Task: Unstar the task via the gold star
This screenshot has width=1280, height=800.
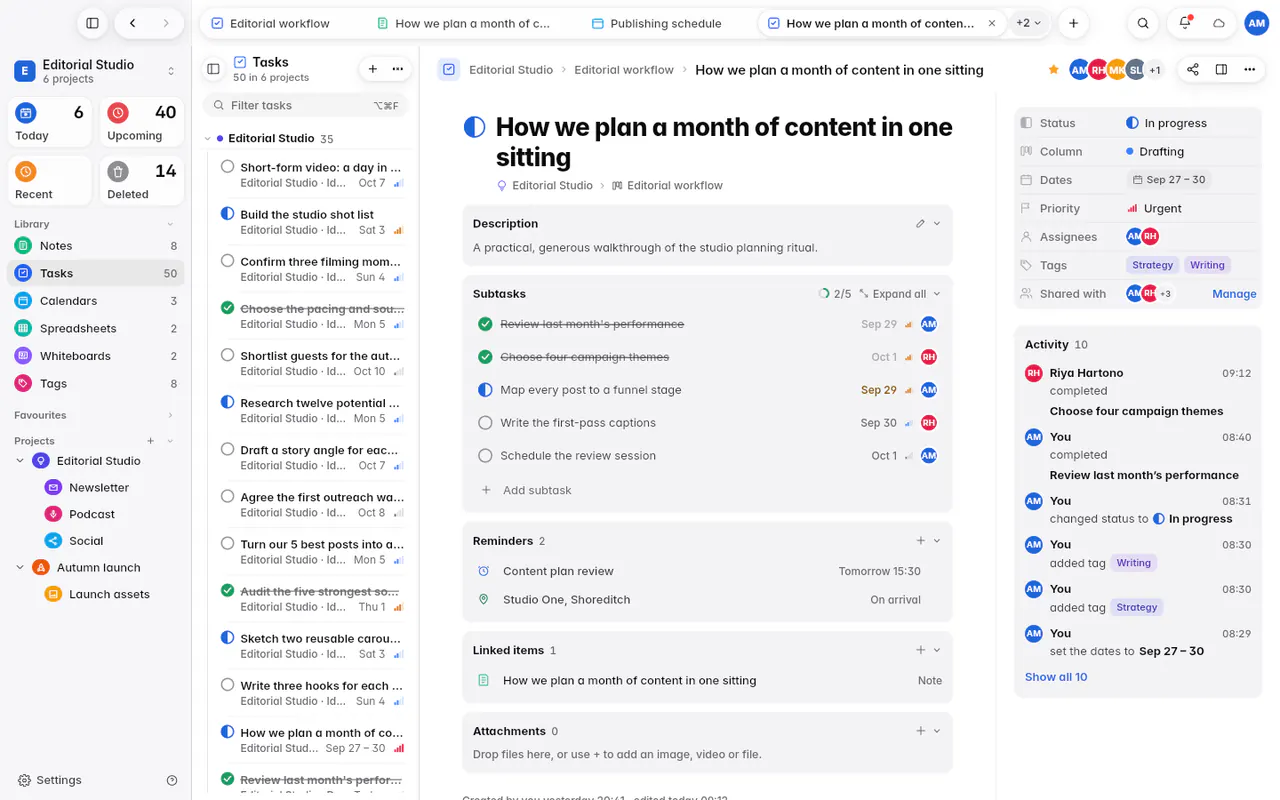Action: (x=1053, y=70)
